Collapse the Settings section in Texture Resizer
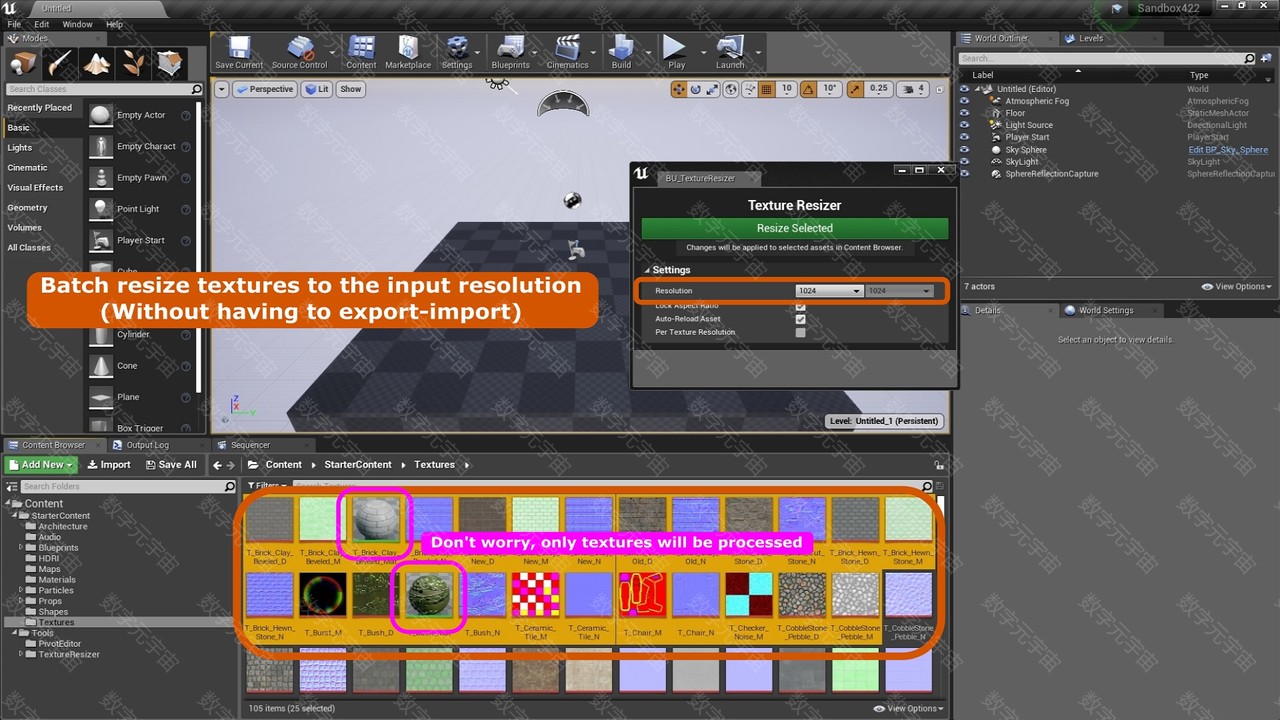 coord(647,270)
